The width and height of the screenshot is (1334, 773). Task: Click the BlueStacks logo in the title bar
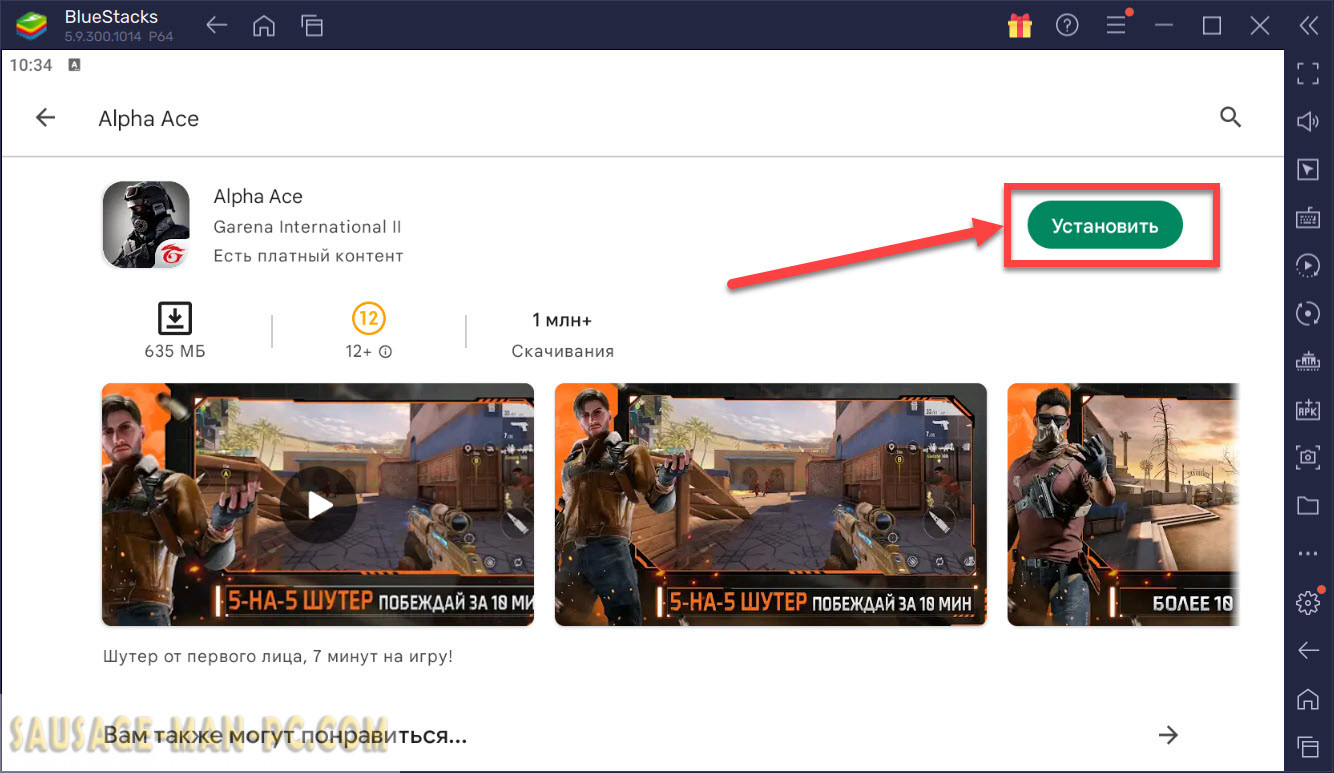click(x=32, y=26)
